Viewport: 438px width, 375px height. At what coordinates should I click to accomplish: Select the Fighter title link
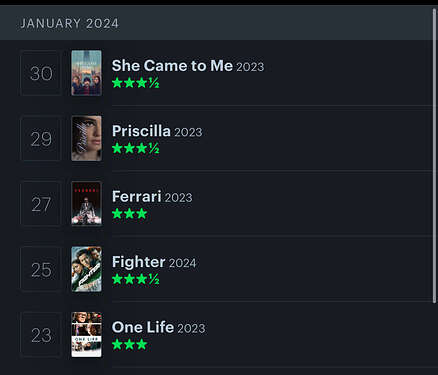pos(138,262)
